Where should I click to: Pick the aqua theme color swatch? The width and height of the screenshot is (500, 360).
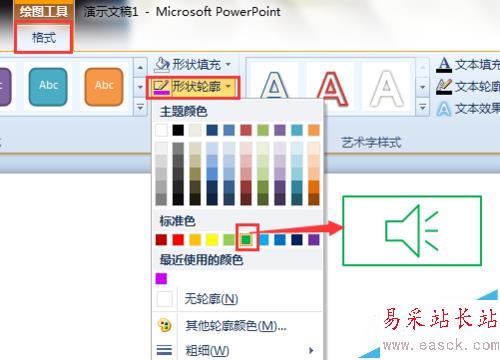(297, 130)
